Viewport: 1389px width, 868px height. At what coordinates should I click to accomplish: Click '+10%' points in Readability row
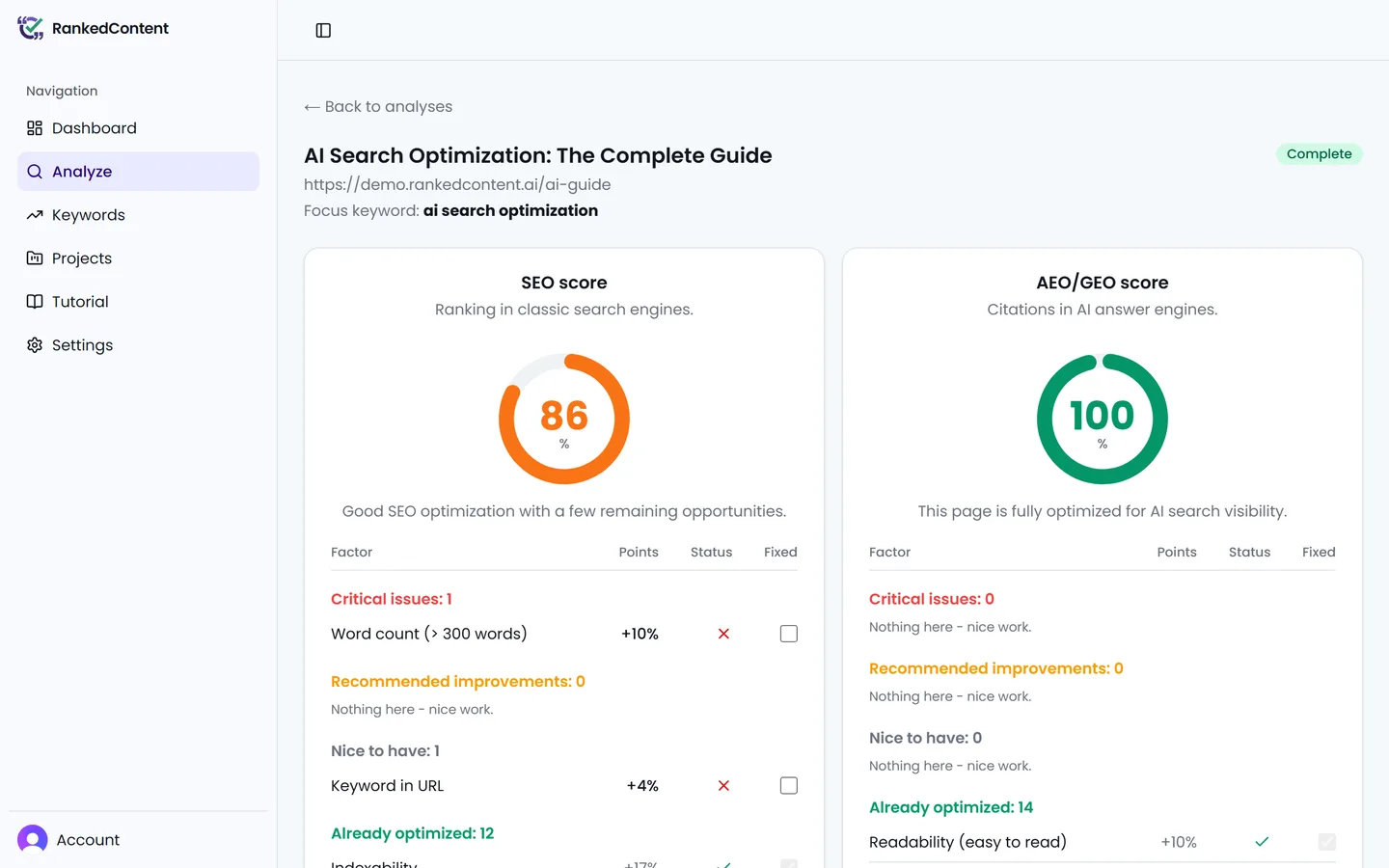(x=1179, y=842)
